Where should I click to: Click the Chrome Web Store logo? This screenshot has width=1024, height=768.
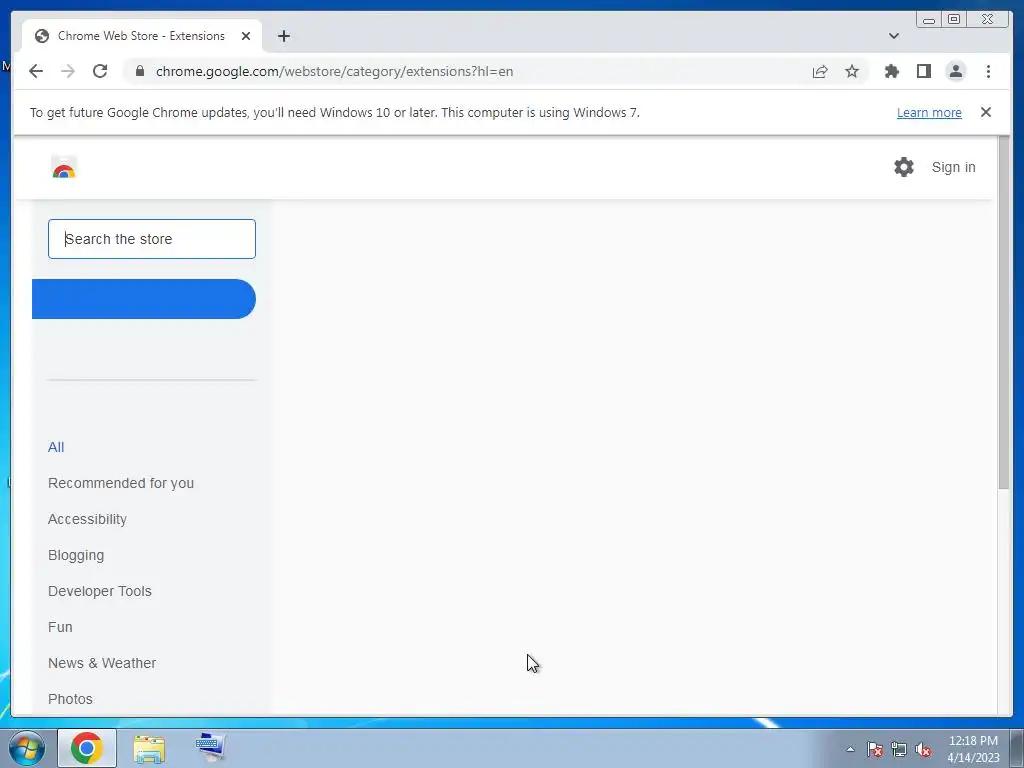point(64,167)
